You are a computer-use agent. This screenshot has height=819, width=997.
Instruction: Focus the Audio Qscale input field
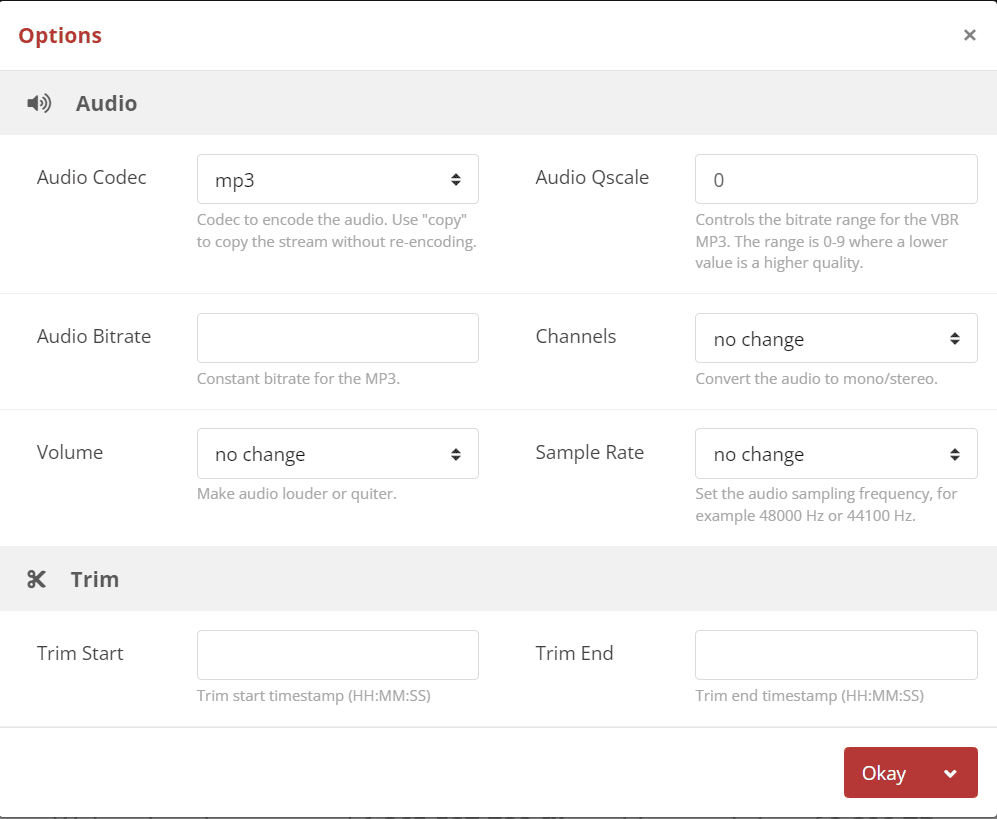click(835, 180)
